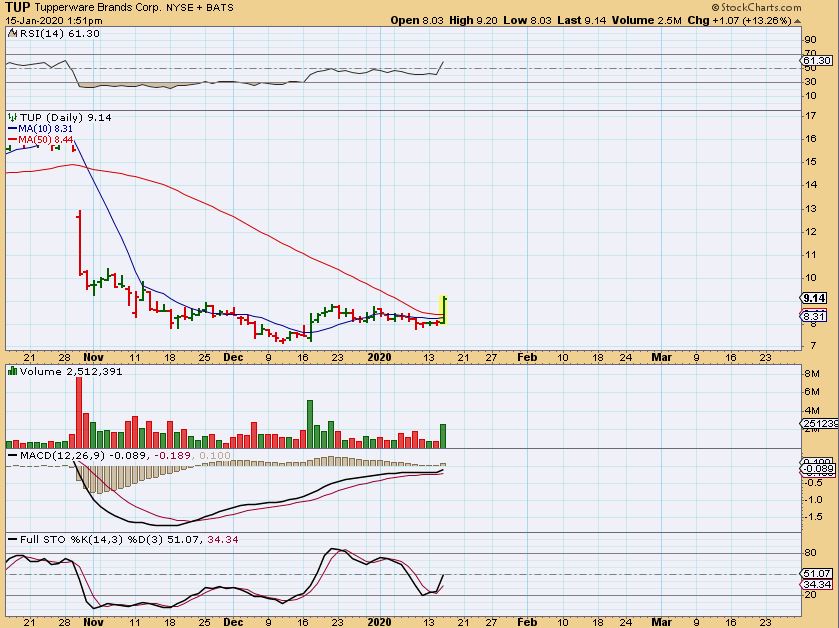
Task: Click the green Volume bars legend icon
Action: click(11, 371)
